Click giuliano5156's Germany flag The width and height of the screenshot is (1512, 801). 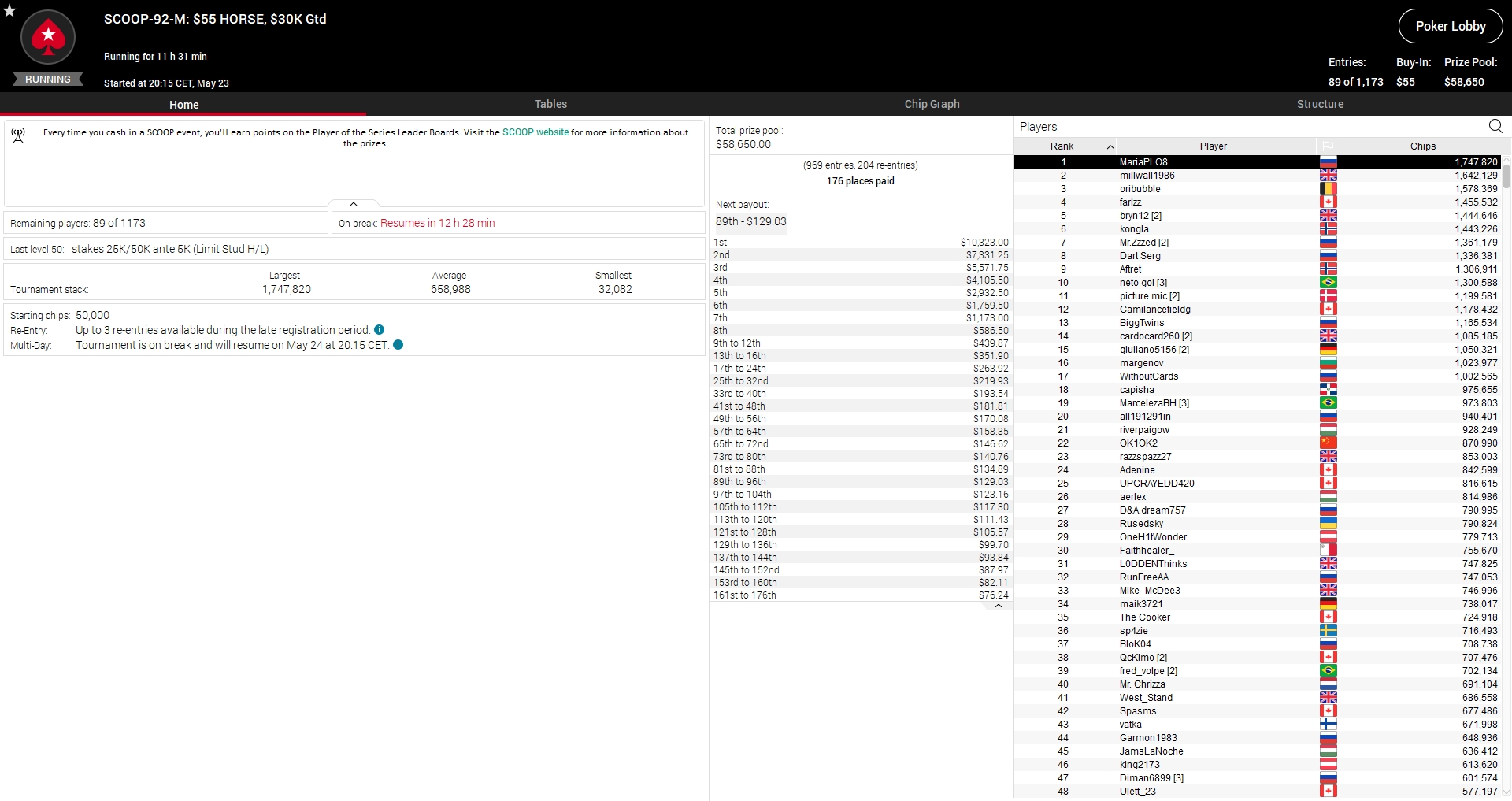1328,350
